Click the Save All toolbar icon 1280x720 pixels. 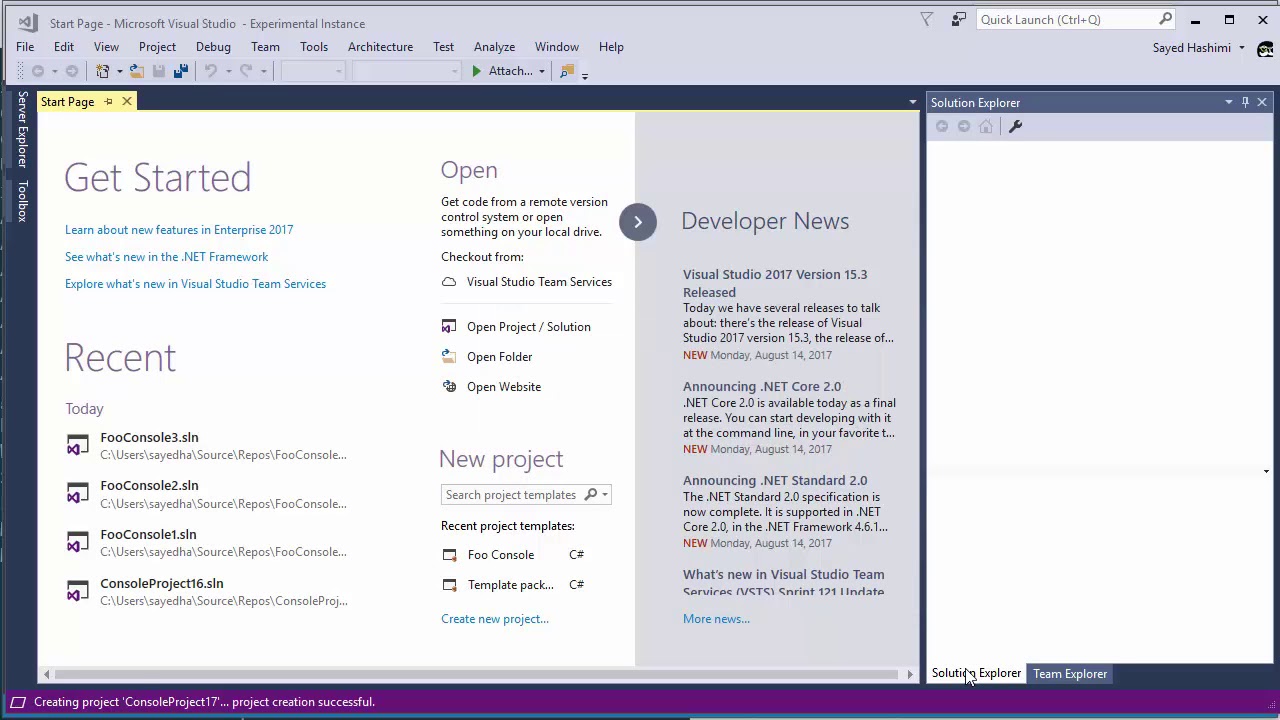click(x=181, y=71)
